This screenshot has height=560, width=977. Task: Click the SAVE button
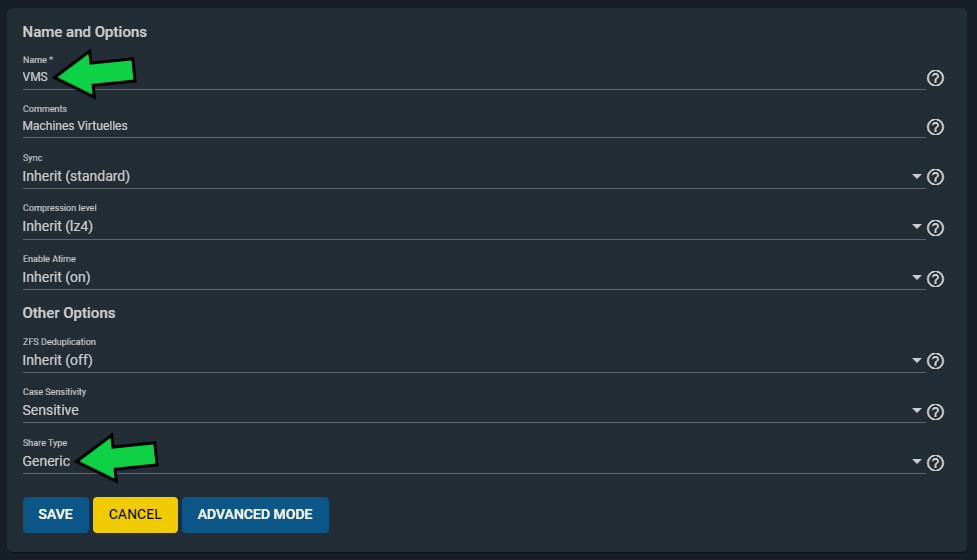click(x=55, y=515)
